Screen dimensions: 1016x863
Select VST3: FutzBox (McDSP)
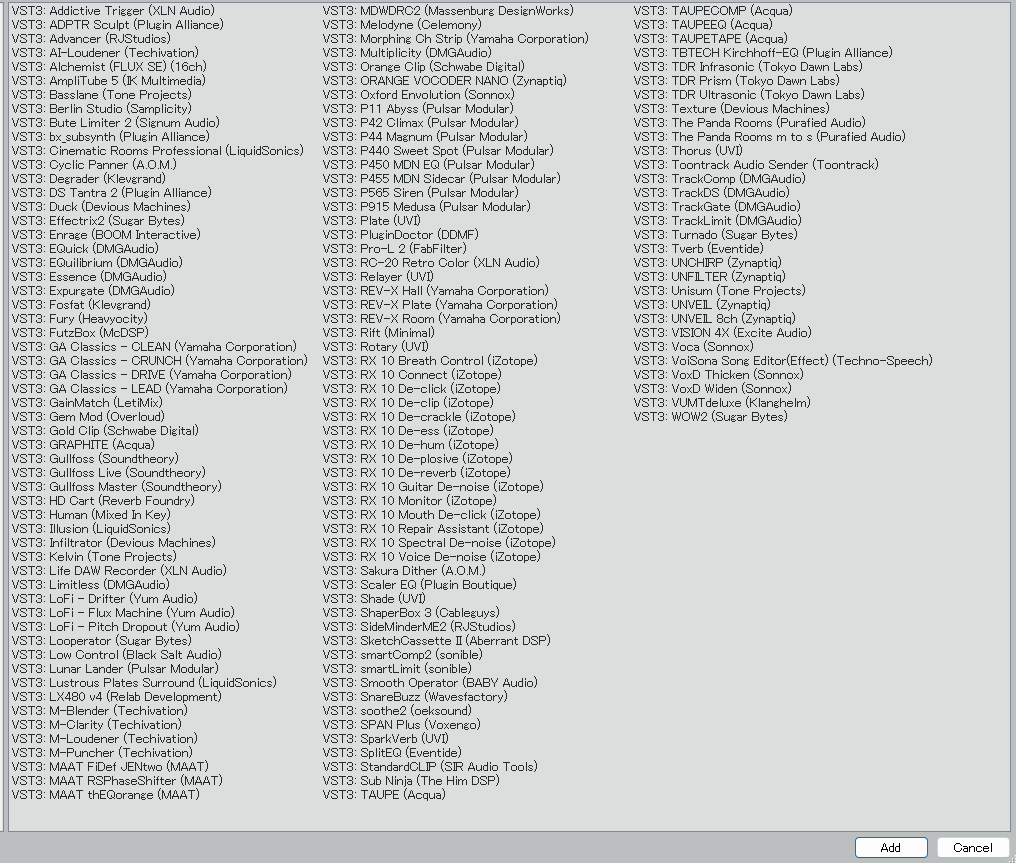pyautogui.click(x=80, y=332)
